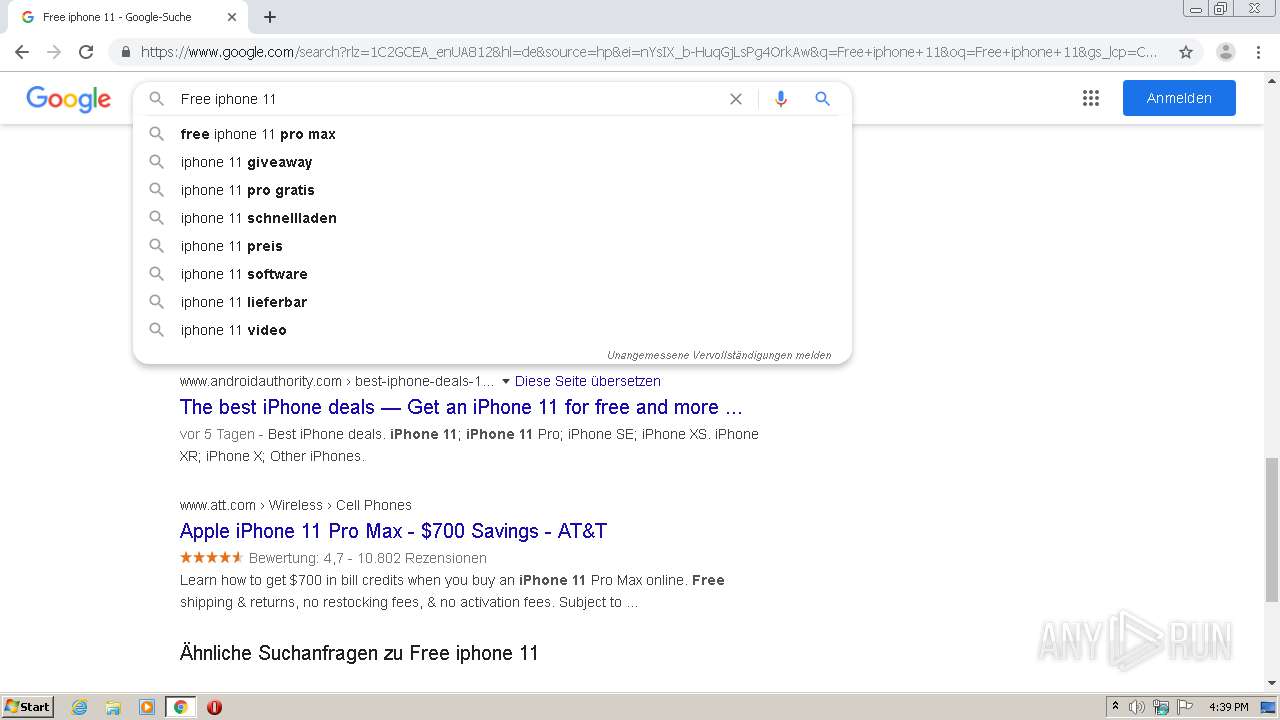The image size is (1280, 720).
Task: Click the browser back arrow
Action: coord(22,52)
